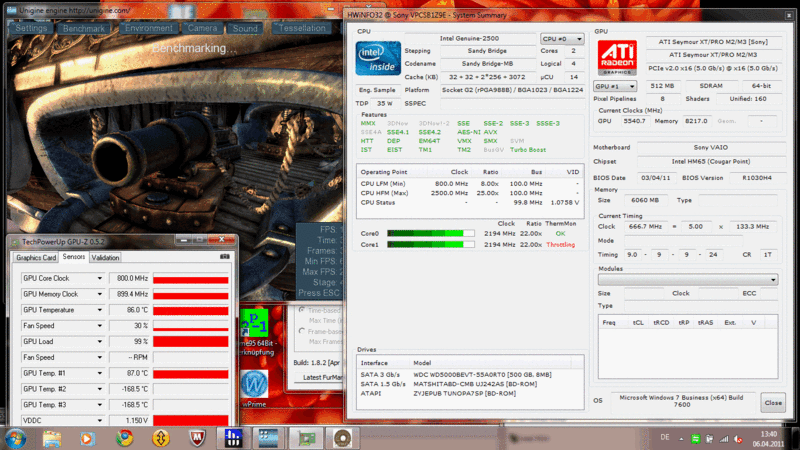
Task: Open Windows Explorer from the taskbar
Action: [x=52, y=438]
